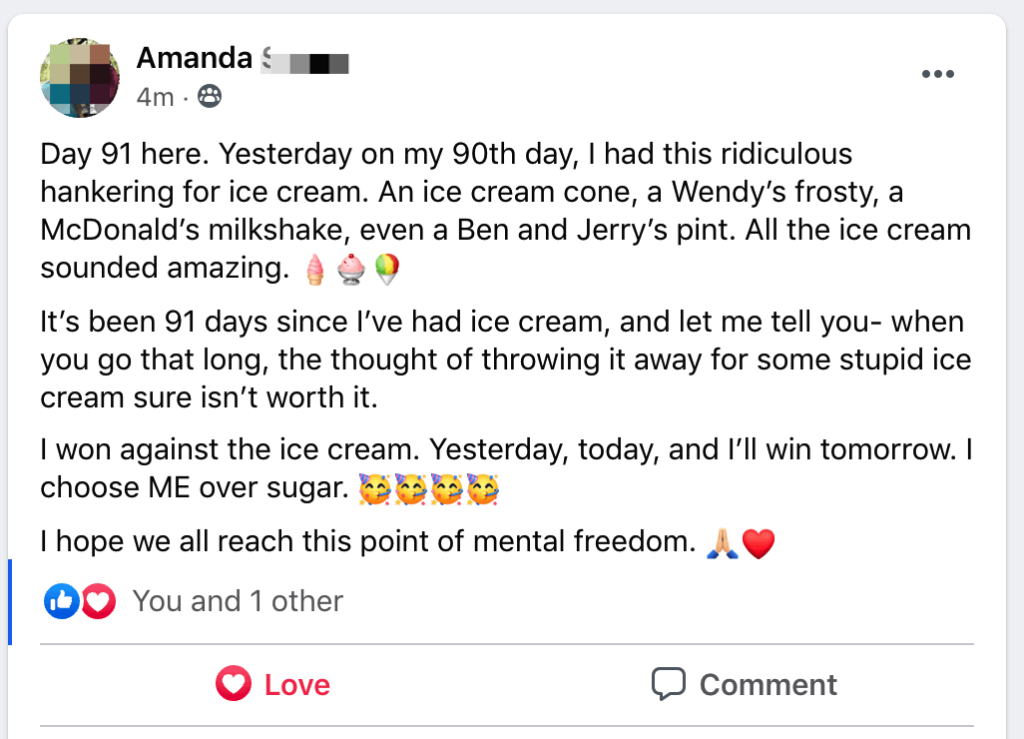
Task: Click the praying hands emoji
Action: pyautogui.click(x=722, y=543)
